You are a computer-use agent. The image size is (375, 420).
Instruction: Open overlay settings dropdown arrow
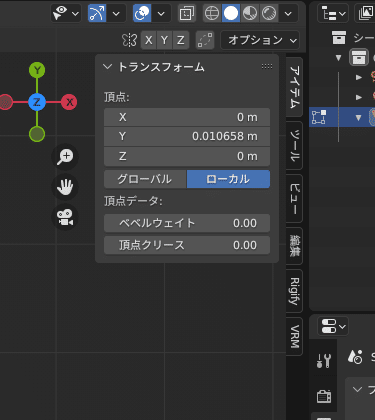pos(161,14)
